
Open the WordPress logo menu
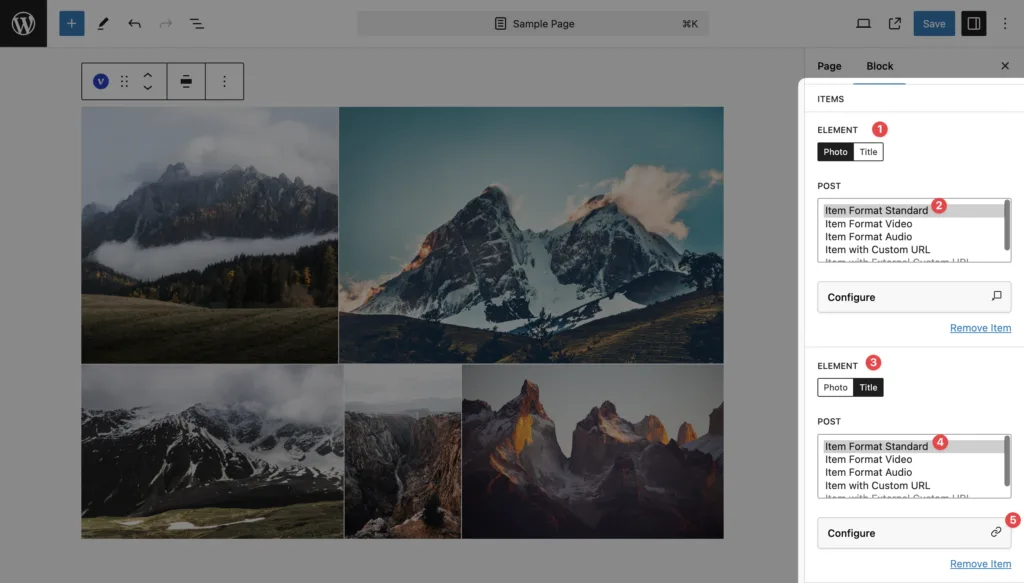click(x=24, y=24)
